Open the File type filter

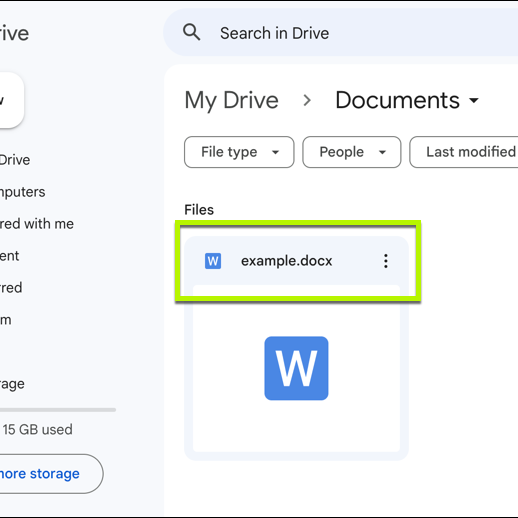coord(239,152)
